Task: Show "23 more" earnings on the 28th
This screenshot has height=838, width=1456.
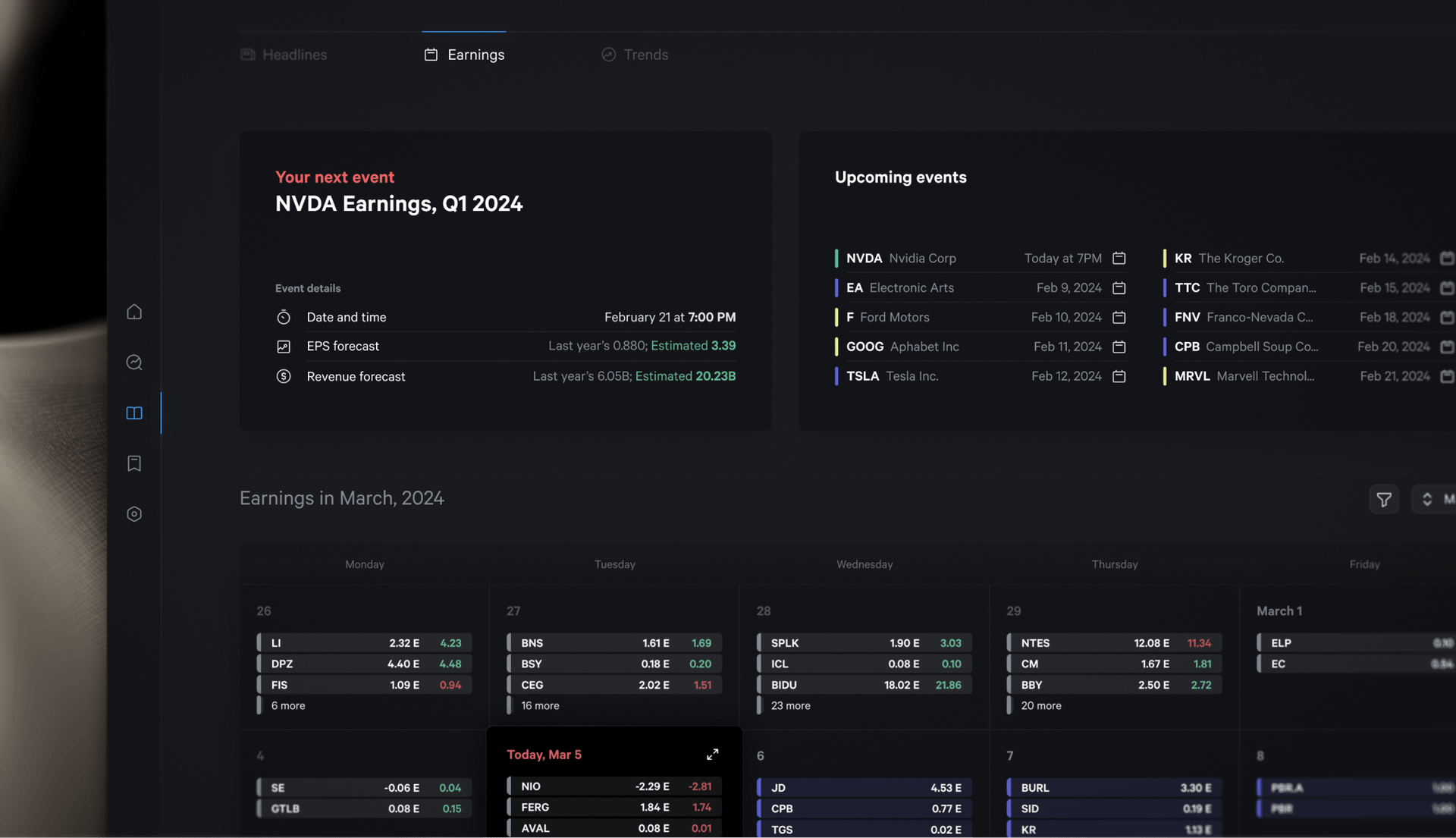Action: point(790,706)
